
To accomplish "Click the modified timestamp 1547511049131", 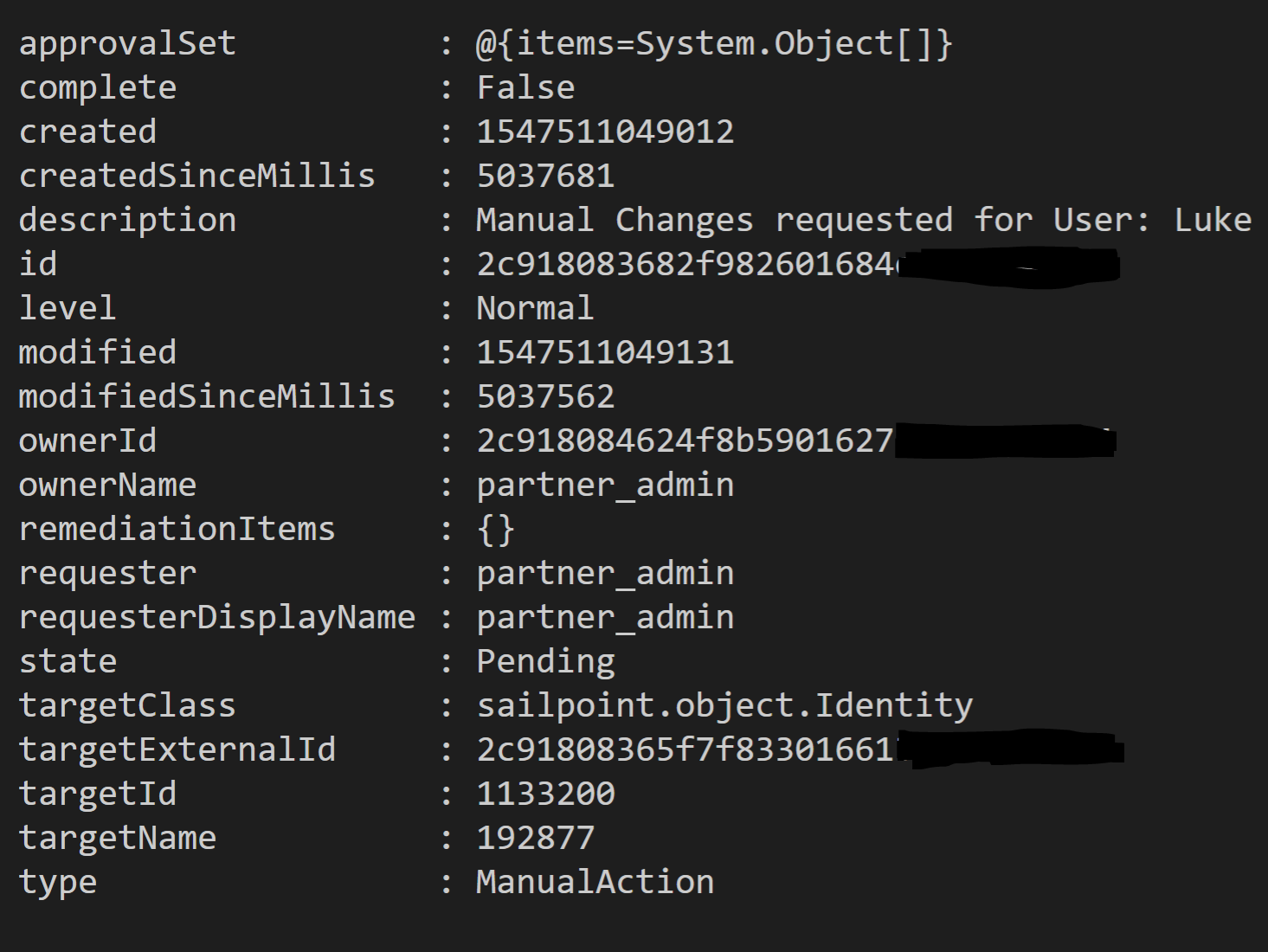I will coord(605,352).
